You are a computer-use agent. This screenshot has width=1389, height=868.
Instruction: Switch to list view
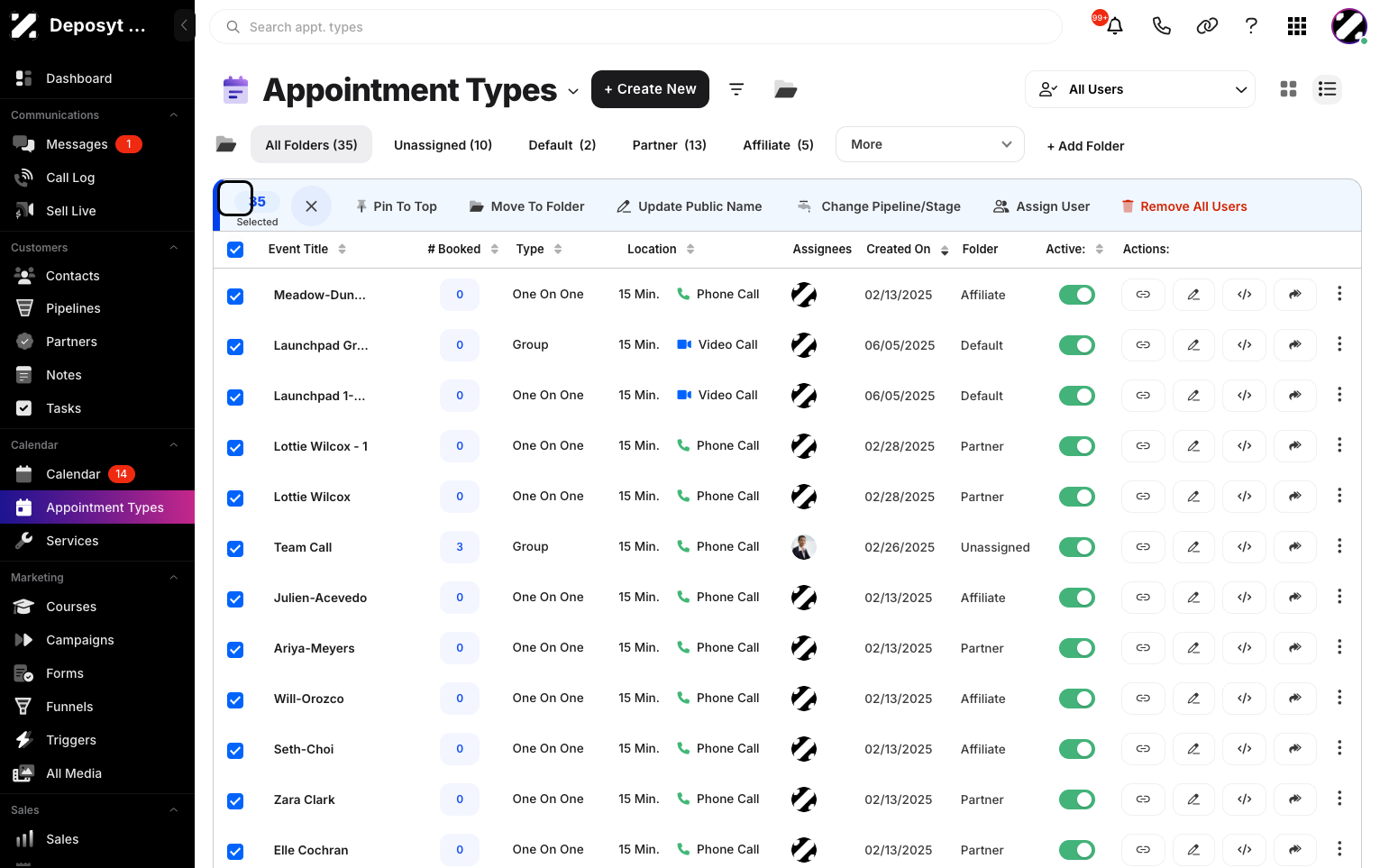(x=1327, y=89)
